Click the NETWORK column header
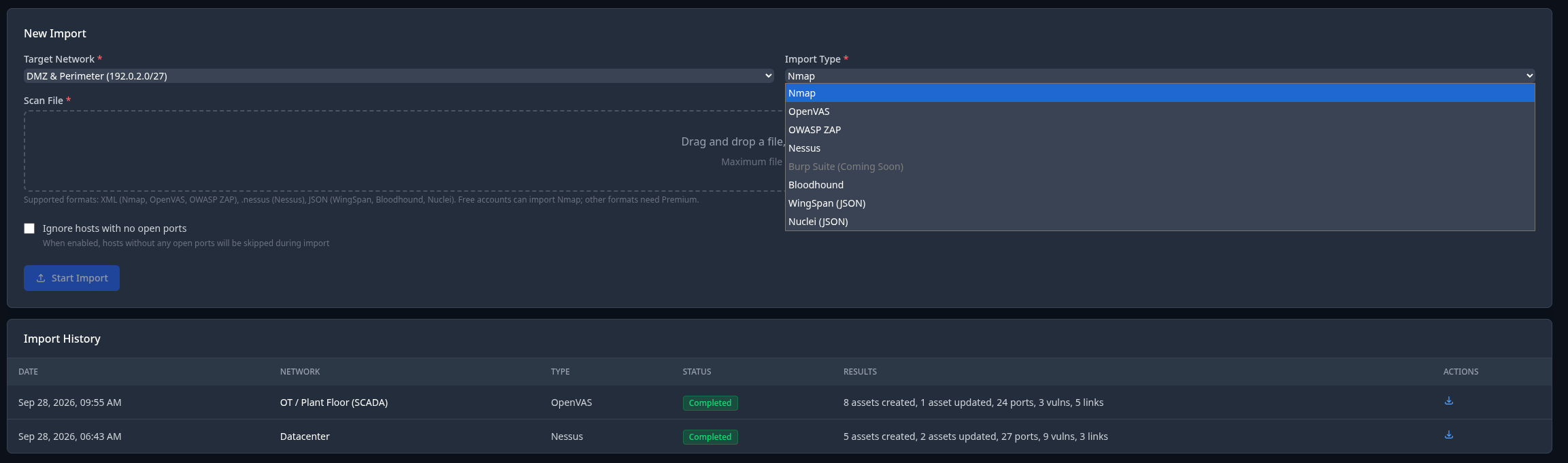The image size is (1568, 463). click(x=300, y=372)
